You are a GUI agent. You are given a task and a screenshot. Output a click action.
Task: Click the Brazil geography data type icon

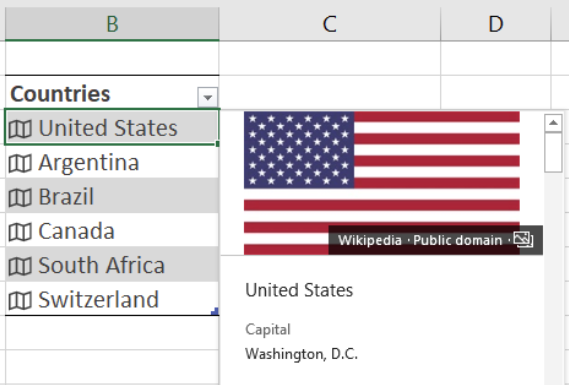click(20, 198)
